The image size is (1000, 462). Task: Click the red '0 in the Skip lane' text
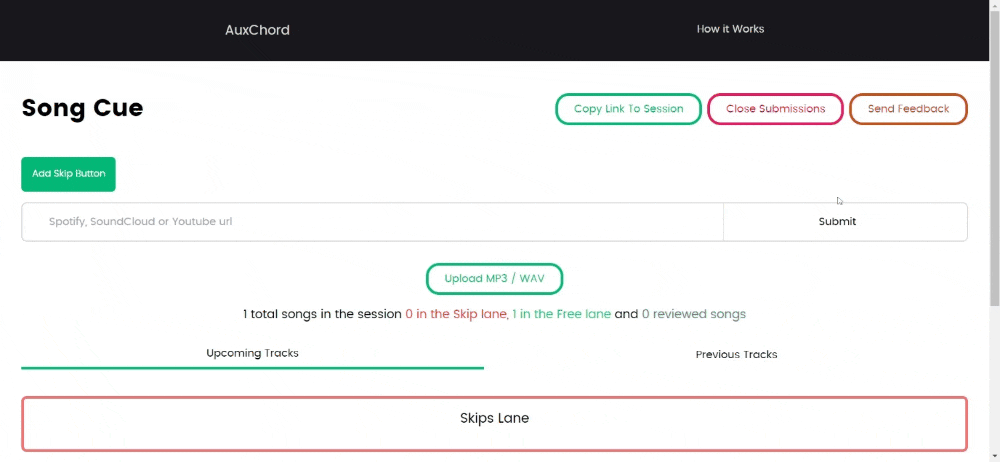(457, 314)
